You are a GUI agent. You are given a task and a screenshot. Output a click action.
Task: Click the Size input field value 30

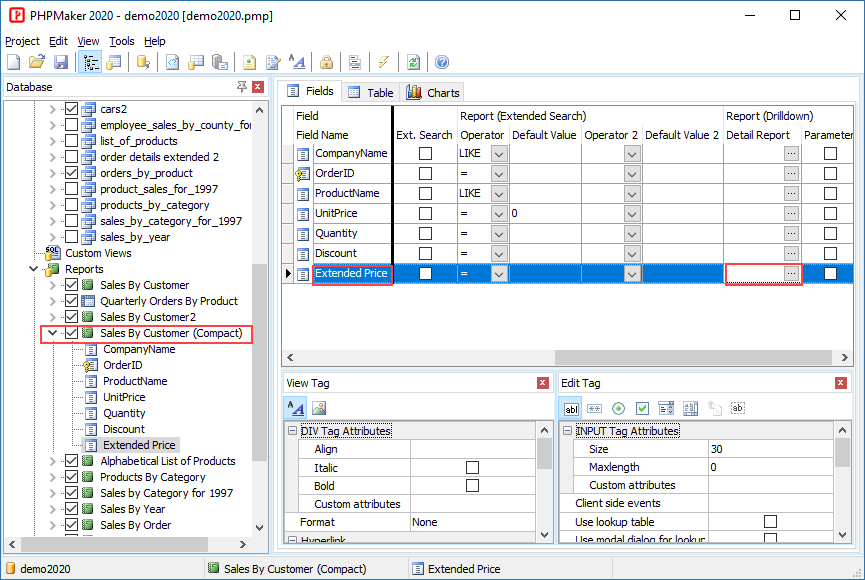tap(770, 449)
